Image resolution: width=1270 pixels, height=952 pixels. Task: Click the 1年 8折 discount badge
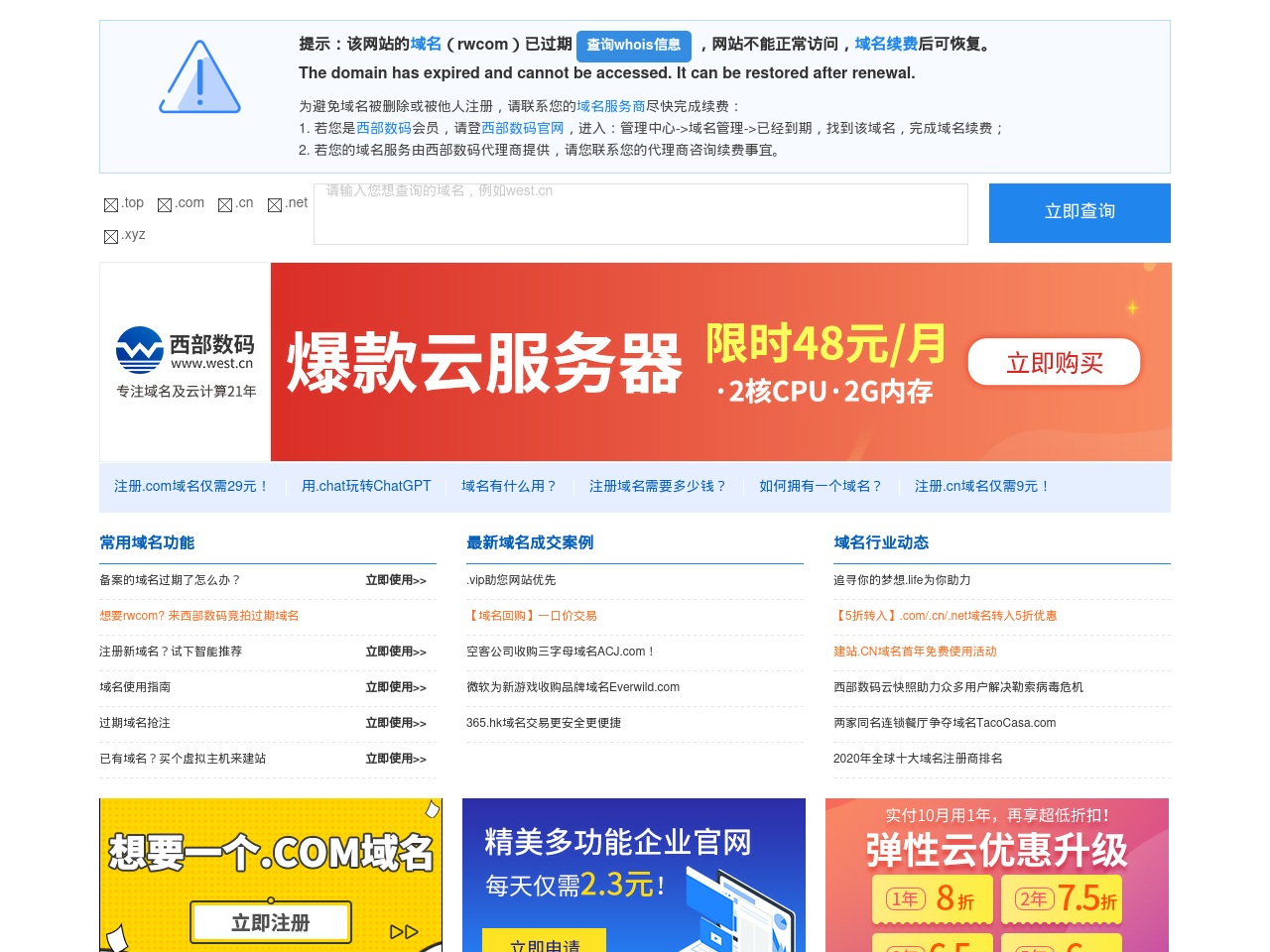click(932, 898)
